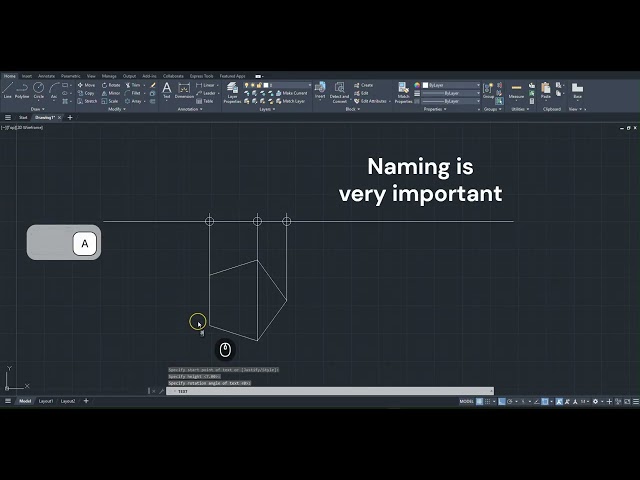Screen dimensions: 640x480
Task: Select the Polyline tool
Action: [x=22, y=90]
